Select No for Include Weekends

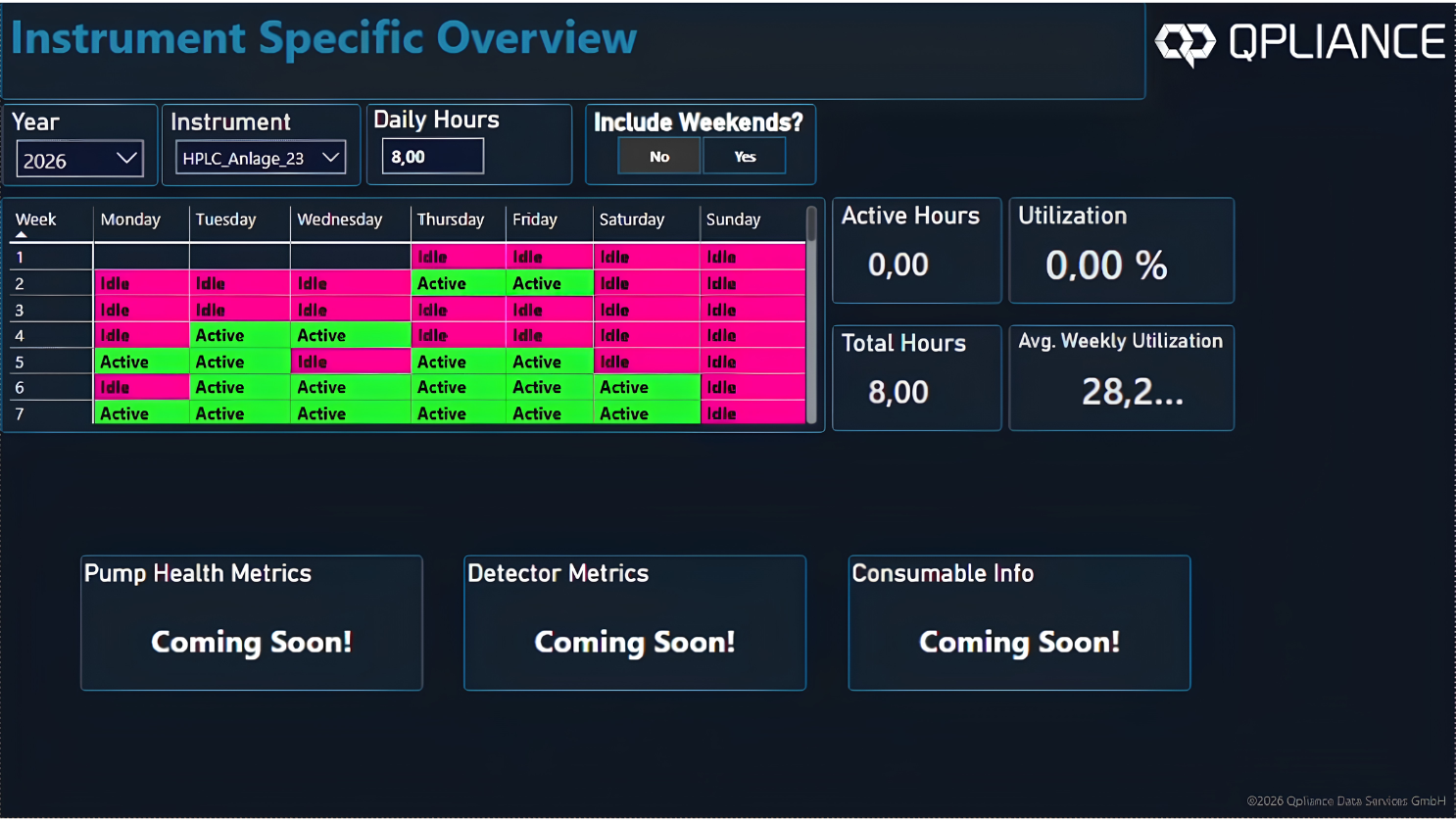(659, 157)
